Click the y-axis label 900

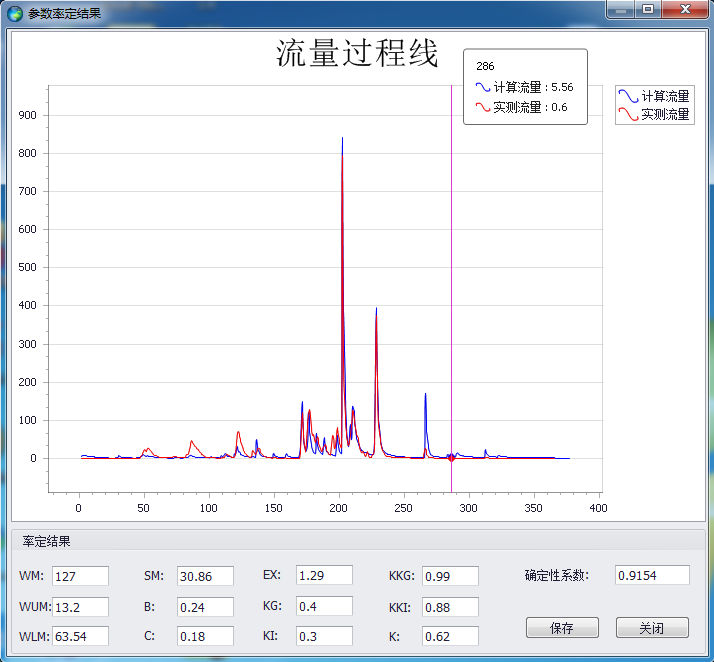[27, 115]
